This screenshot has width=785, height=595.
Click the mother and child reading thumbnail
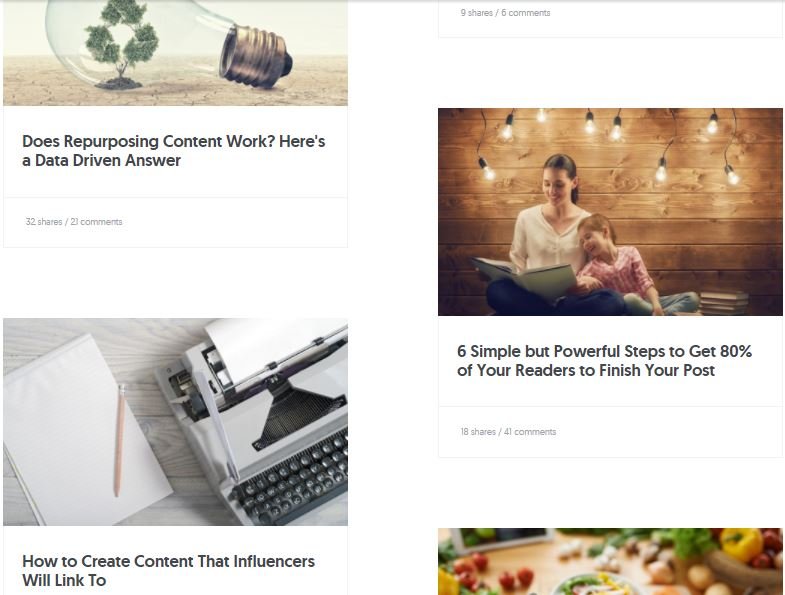click(610, 212)
